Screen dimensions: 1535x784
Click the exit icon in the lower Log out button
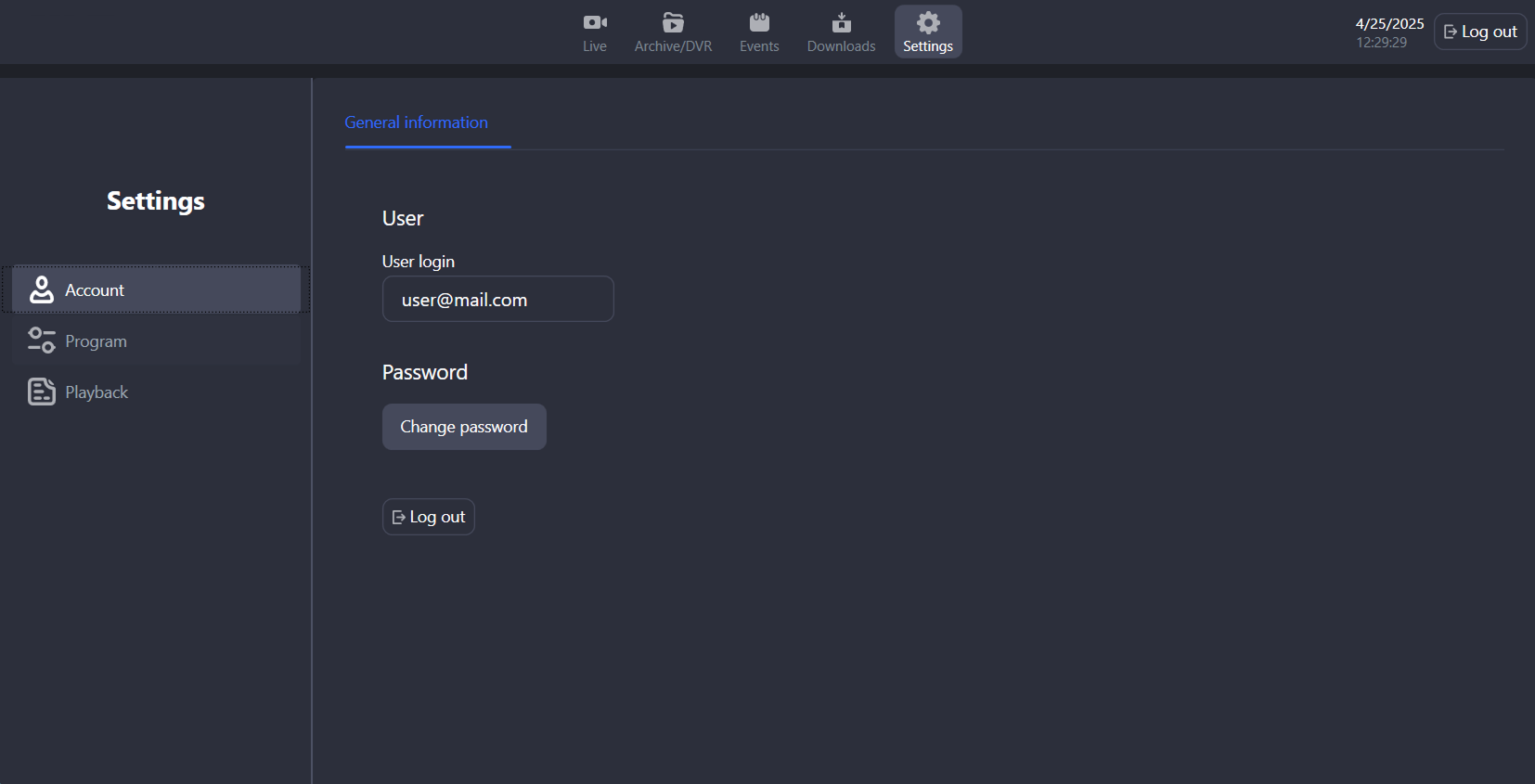point(399,518)
